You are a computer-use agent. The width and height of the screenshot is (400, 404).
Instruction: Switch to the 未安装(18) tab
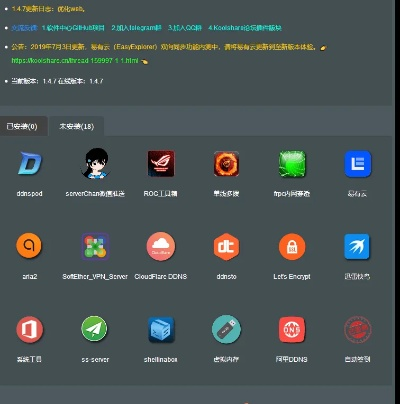(x=76, y=126)
